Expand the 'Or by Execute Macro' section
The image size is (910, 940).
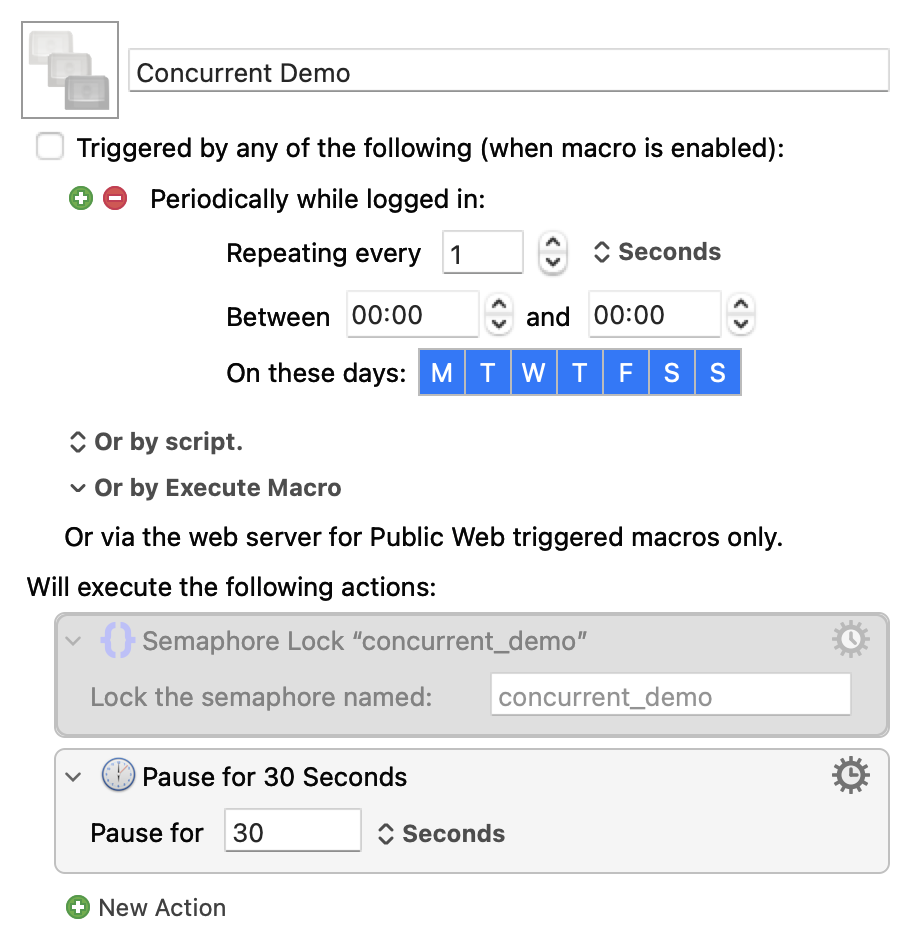click(204, 488)
